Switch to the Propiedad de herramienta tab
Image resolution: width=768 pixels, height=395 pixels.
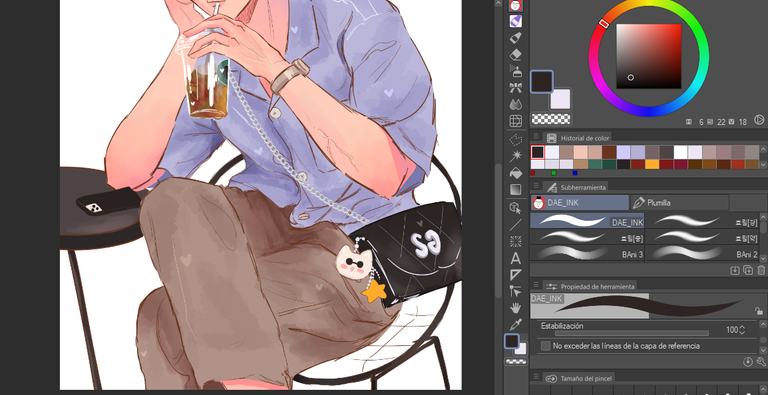point(591,286)
